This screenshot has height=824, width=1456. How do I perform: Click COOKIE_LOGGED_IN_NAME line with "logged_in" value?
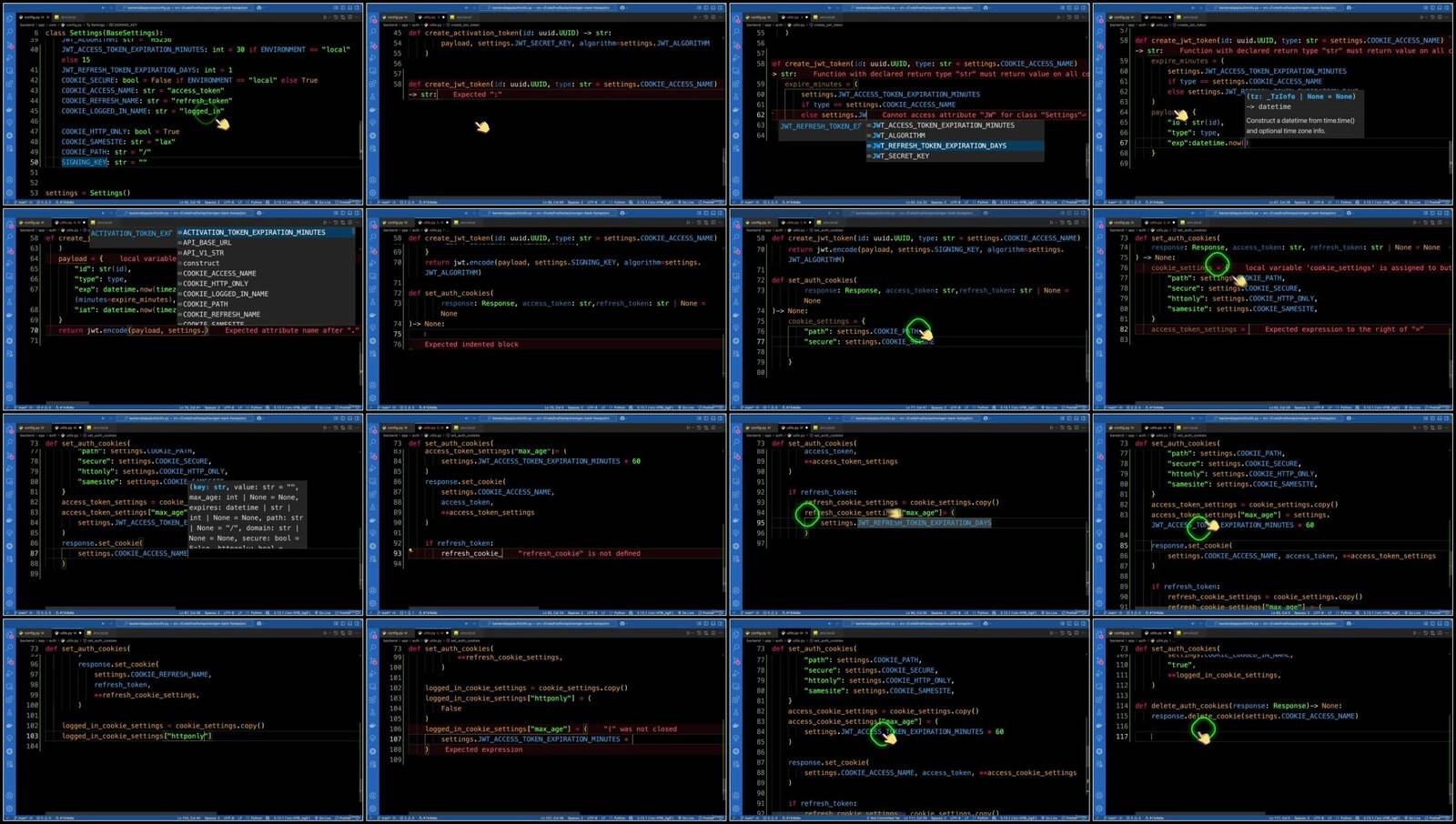coord(143,111)
